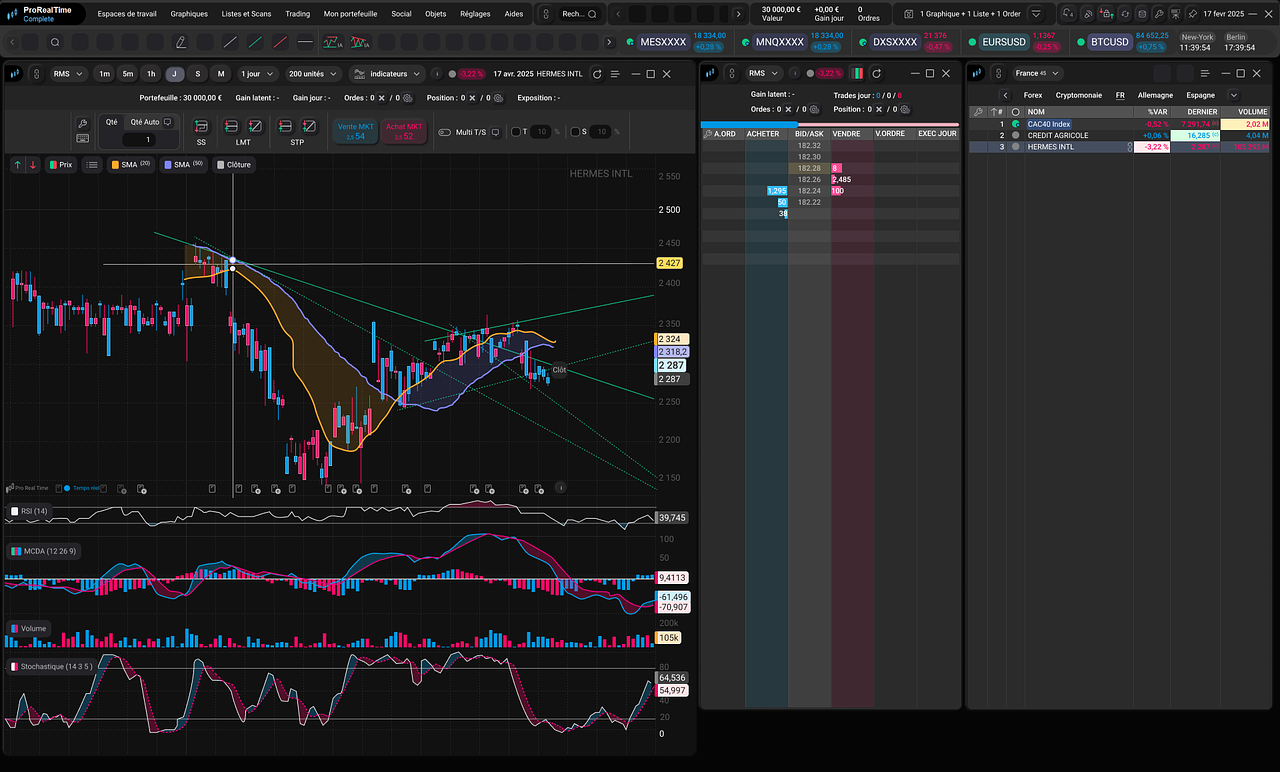Screen dimensions: 1280x772
Task: Click the Vente MKT button
Action: [x=355, y=131]
